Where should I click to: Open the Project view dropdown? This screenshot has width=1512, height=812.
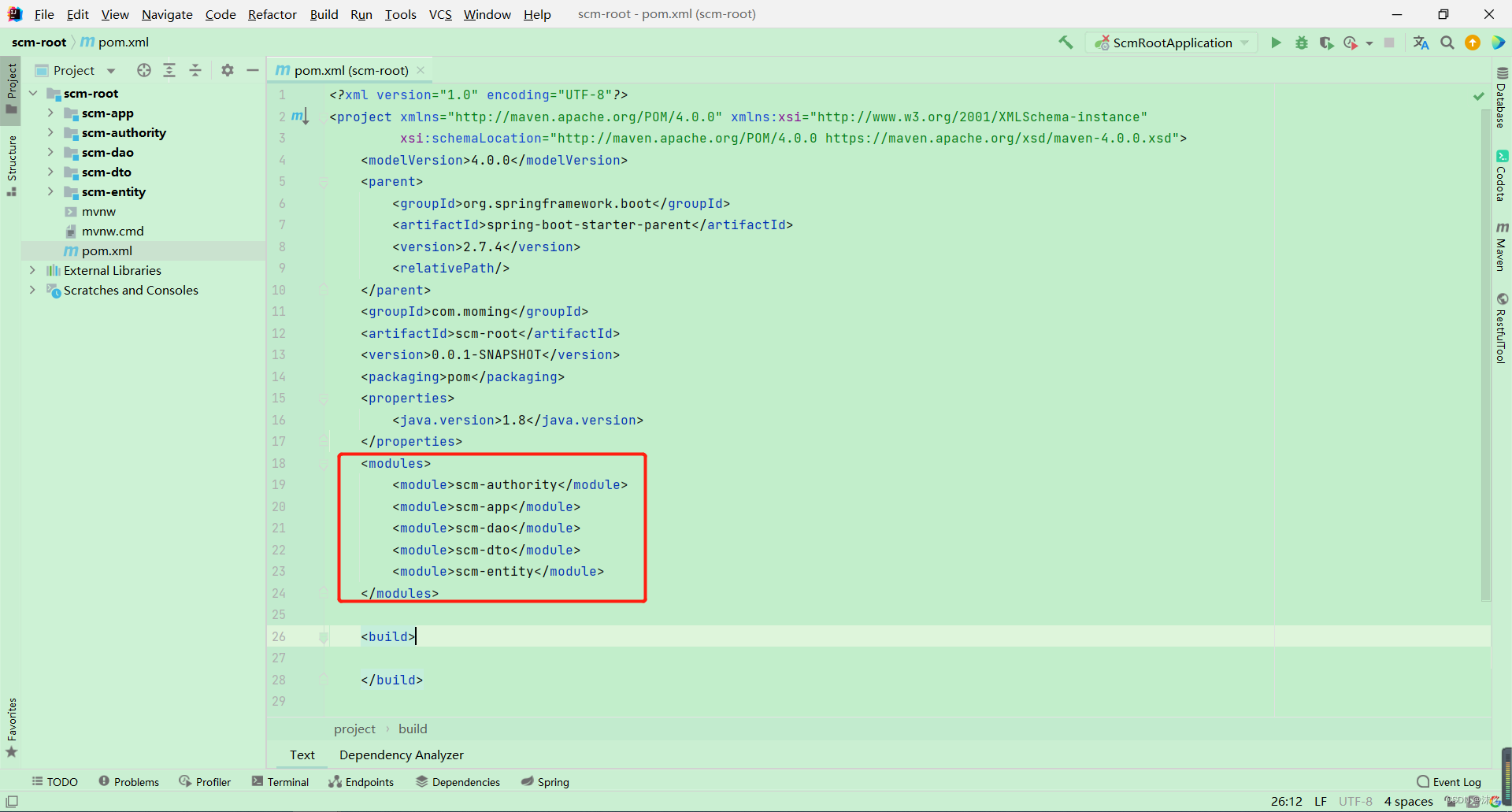[x=76, y=70]
